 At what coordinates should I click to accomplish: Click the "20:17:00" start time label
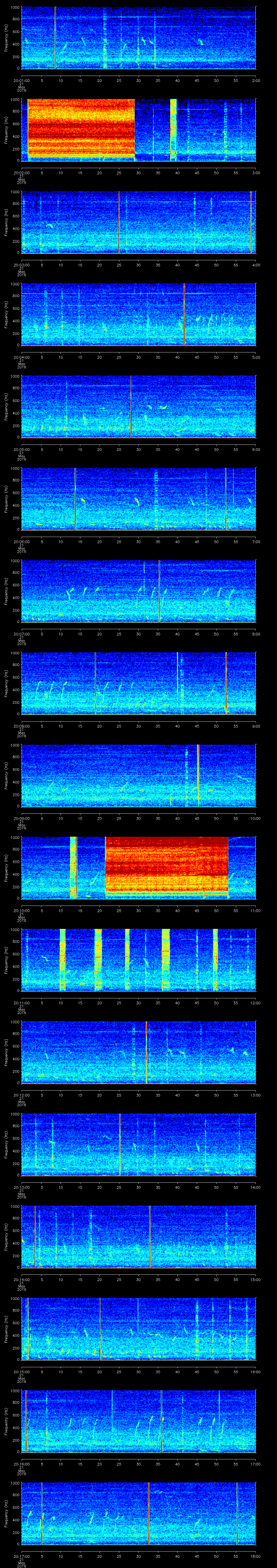(x=21, y=1556)
